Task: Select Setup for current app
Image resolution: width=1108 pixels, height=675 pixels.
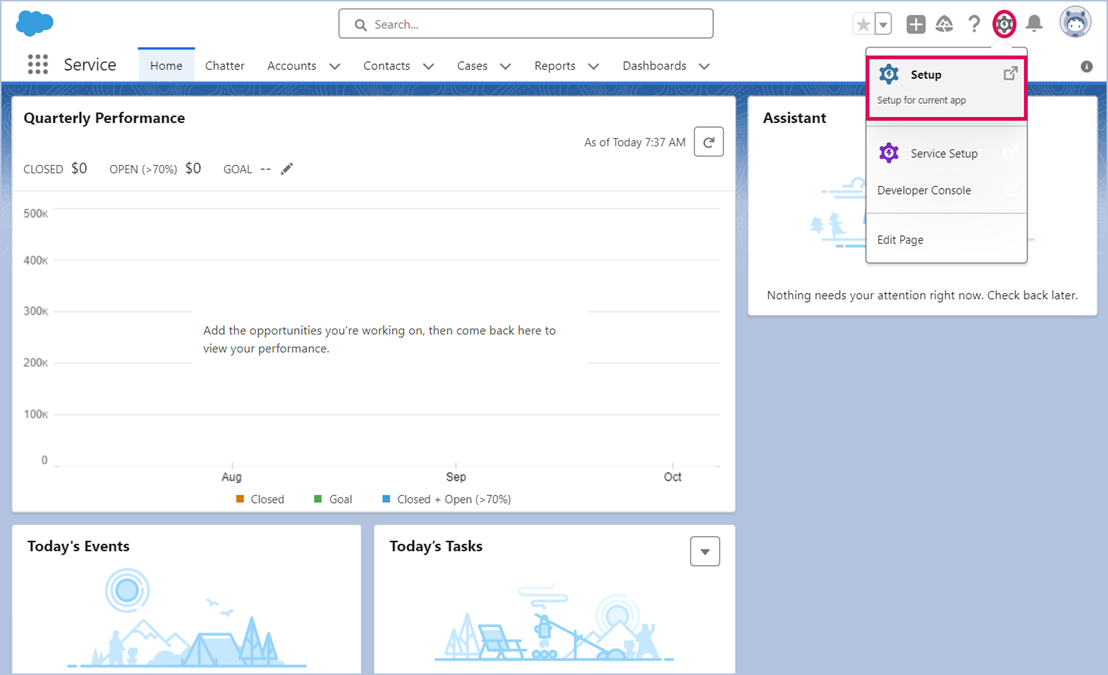Action: 947,88
